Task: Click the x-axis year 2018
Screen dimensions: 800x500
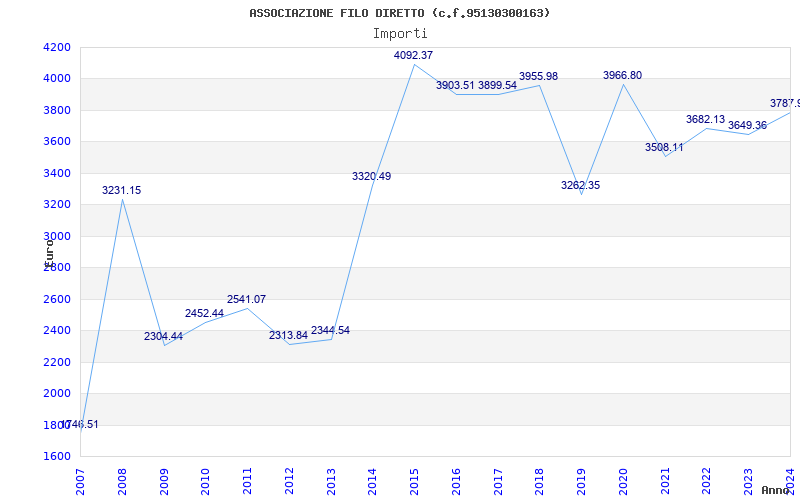Action: [x=540, y=481]
